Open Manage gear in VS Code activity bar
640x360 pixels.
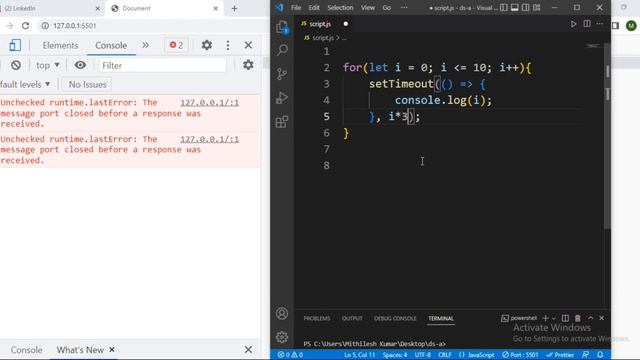[282, 337]
